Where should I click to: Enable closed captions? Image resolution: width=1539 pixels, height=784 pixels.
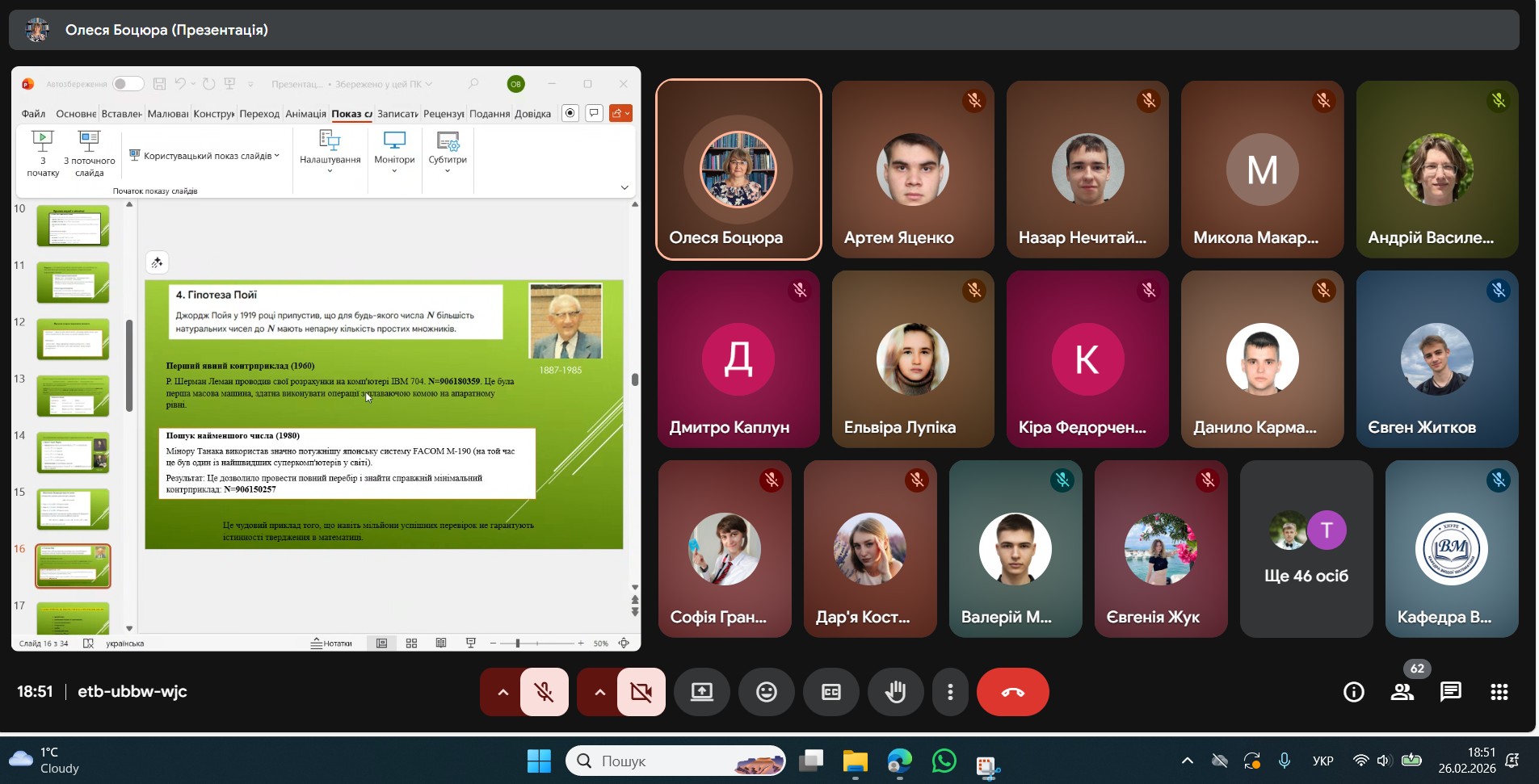830,692
